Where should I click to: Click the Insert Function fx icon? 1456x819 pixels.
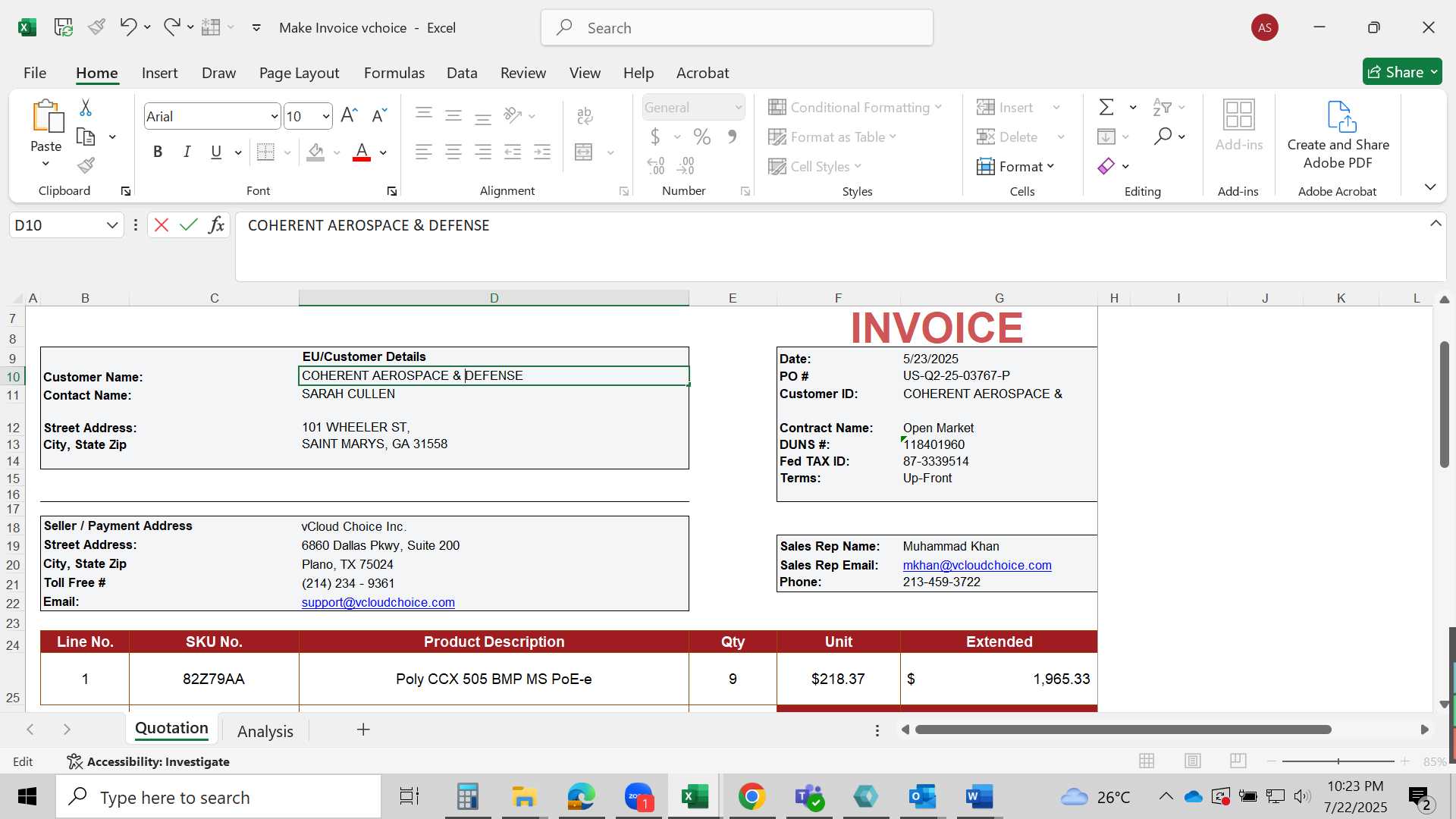[216, 224]
